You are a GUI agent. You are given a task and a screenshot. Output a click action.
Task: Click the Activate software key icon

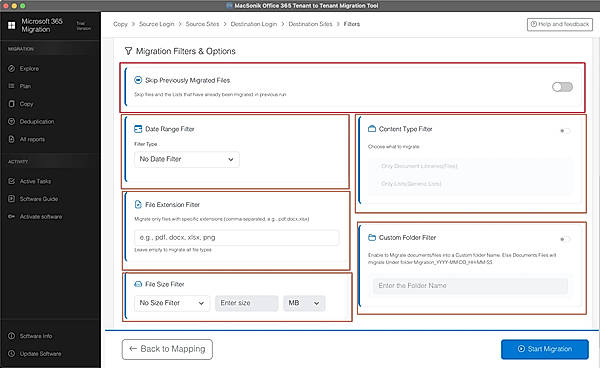click(x=11, y=216)
